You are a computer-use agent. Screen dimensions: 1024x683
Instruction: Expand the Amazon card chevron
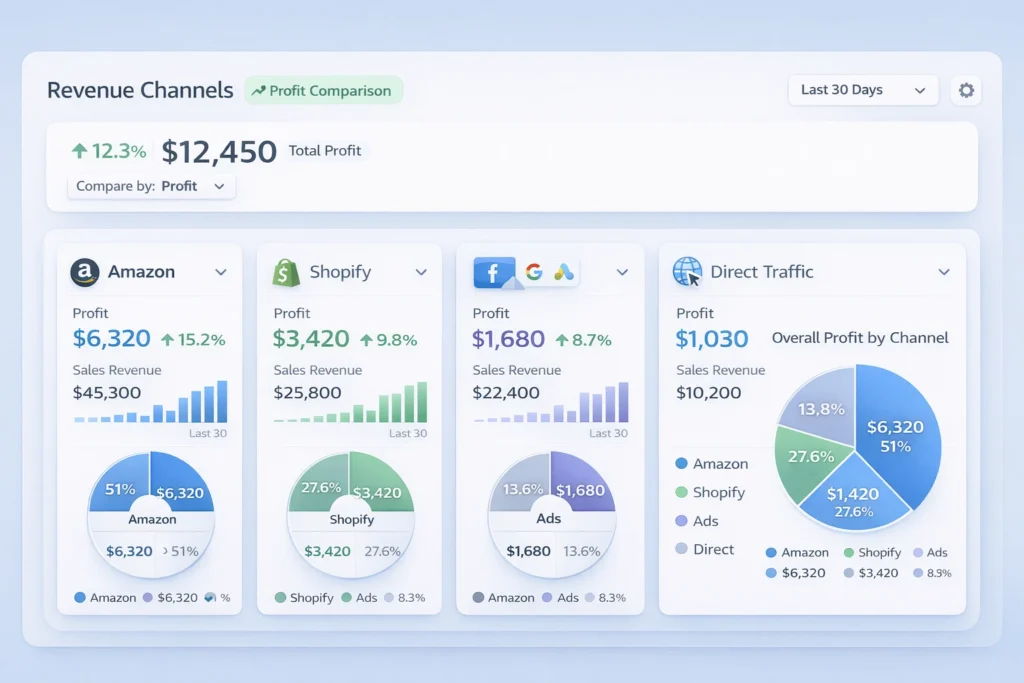point(222,271)
